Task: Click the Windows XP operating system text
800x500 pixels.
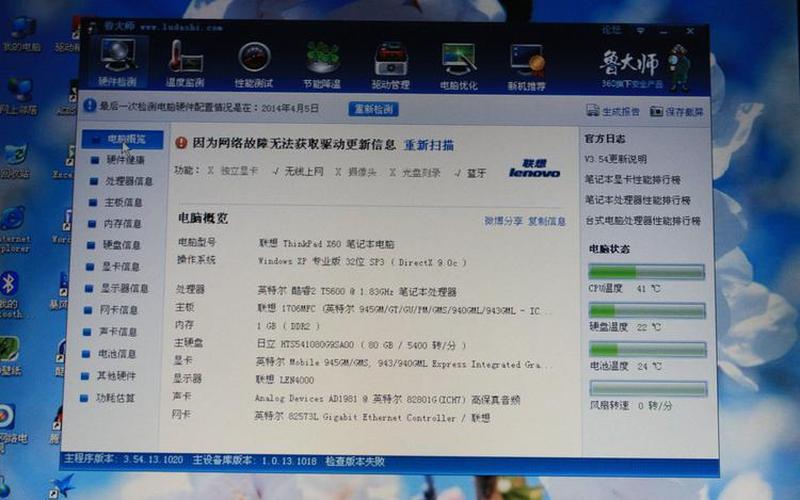Action: (x=362, y=262)
